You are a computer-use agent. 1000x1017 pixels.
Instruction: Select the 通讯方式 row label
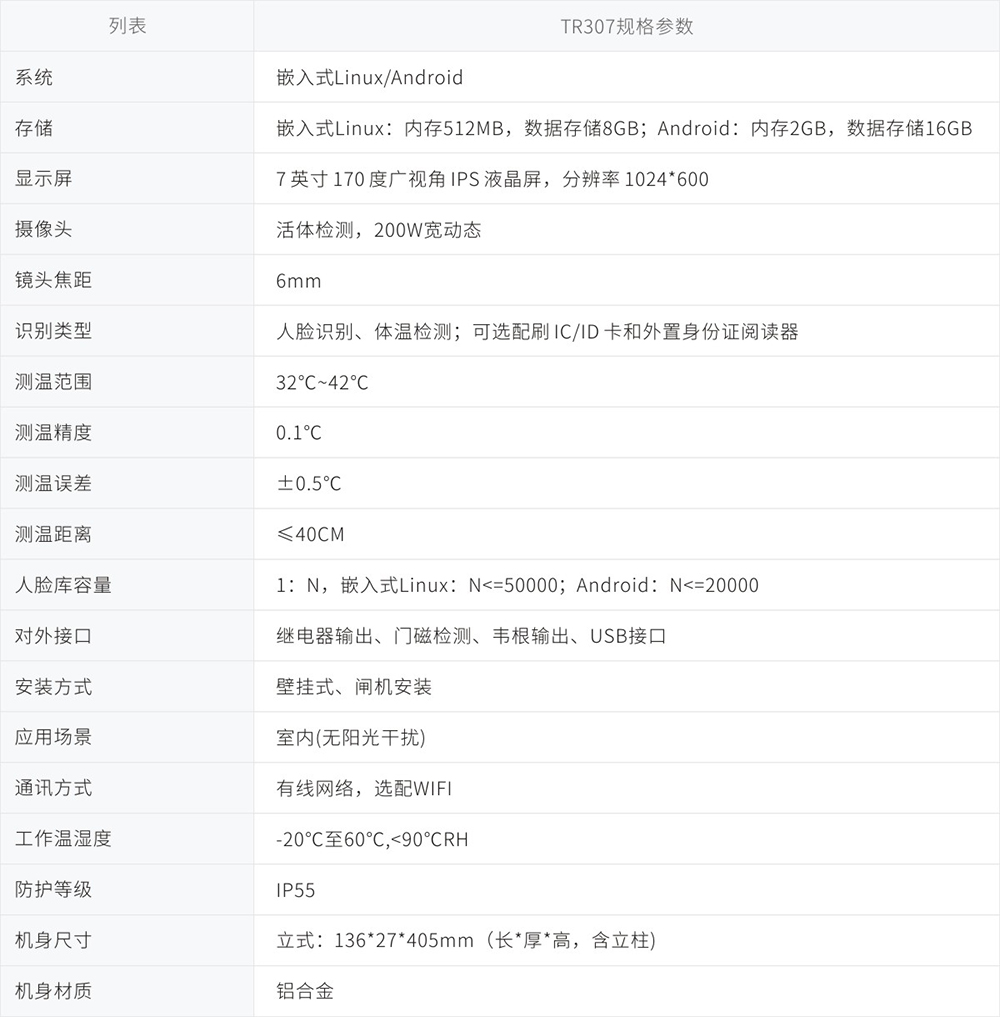coord(53,788)
